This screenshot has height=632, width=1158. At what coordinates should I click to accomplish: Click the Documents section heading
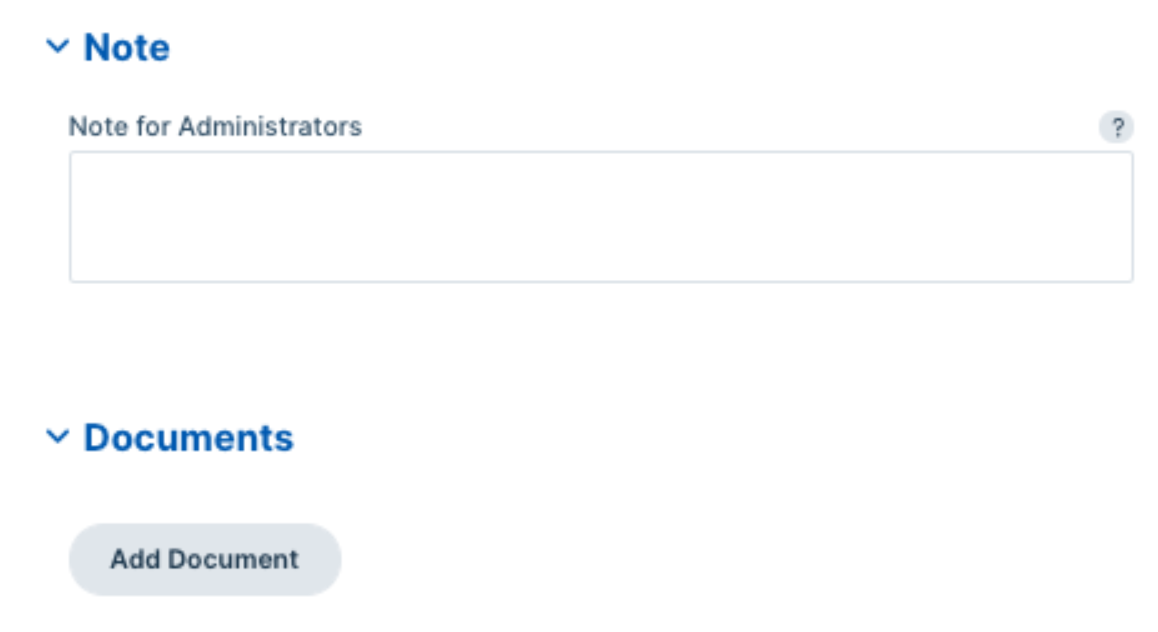click(x=189, y=438)
